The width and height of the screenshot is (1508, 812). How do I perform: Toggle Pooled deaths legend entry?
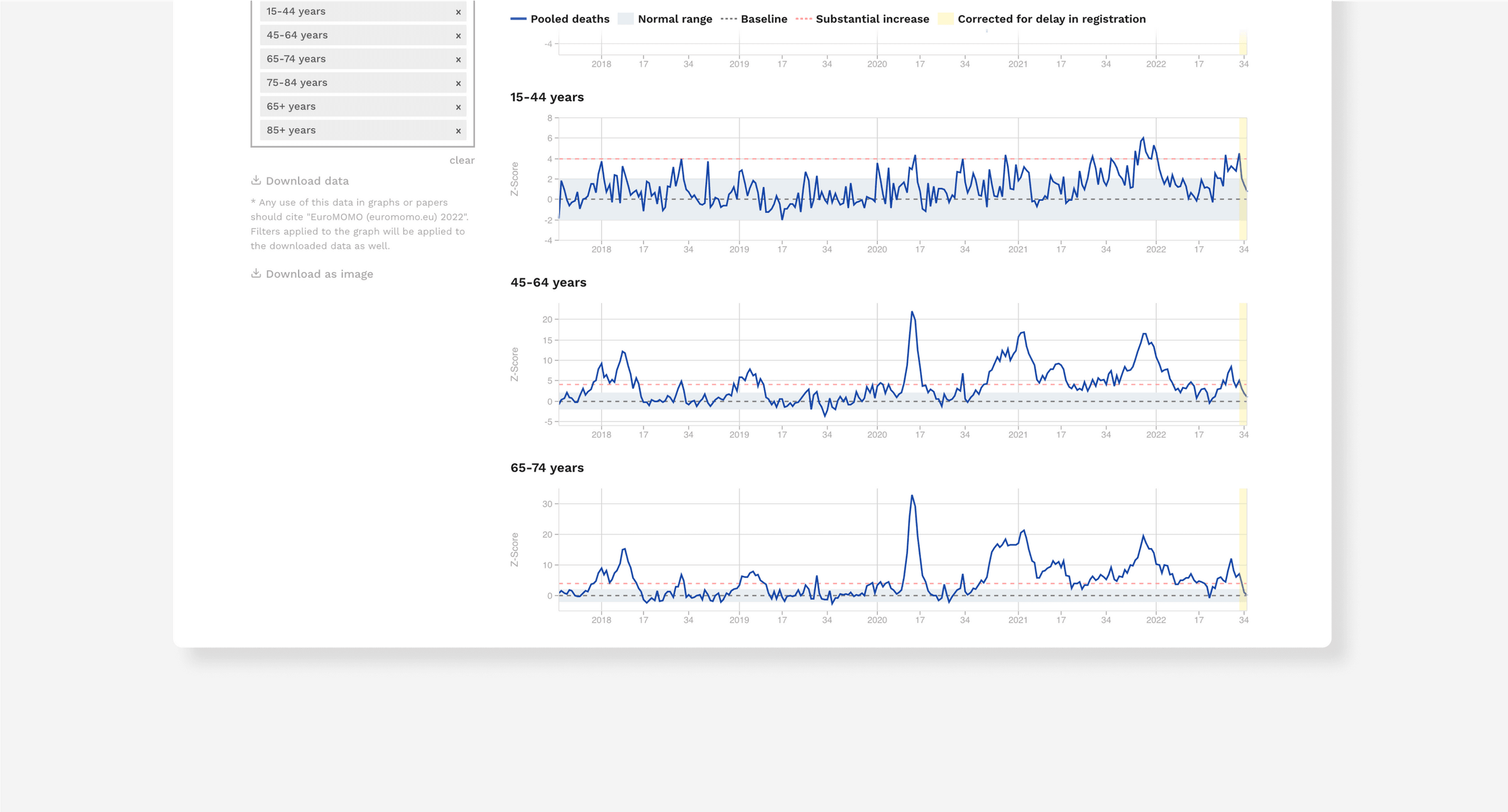pyautogui.click(x=569, y=19)
